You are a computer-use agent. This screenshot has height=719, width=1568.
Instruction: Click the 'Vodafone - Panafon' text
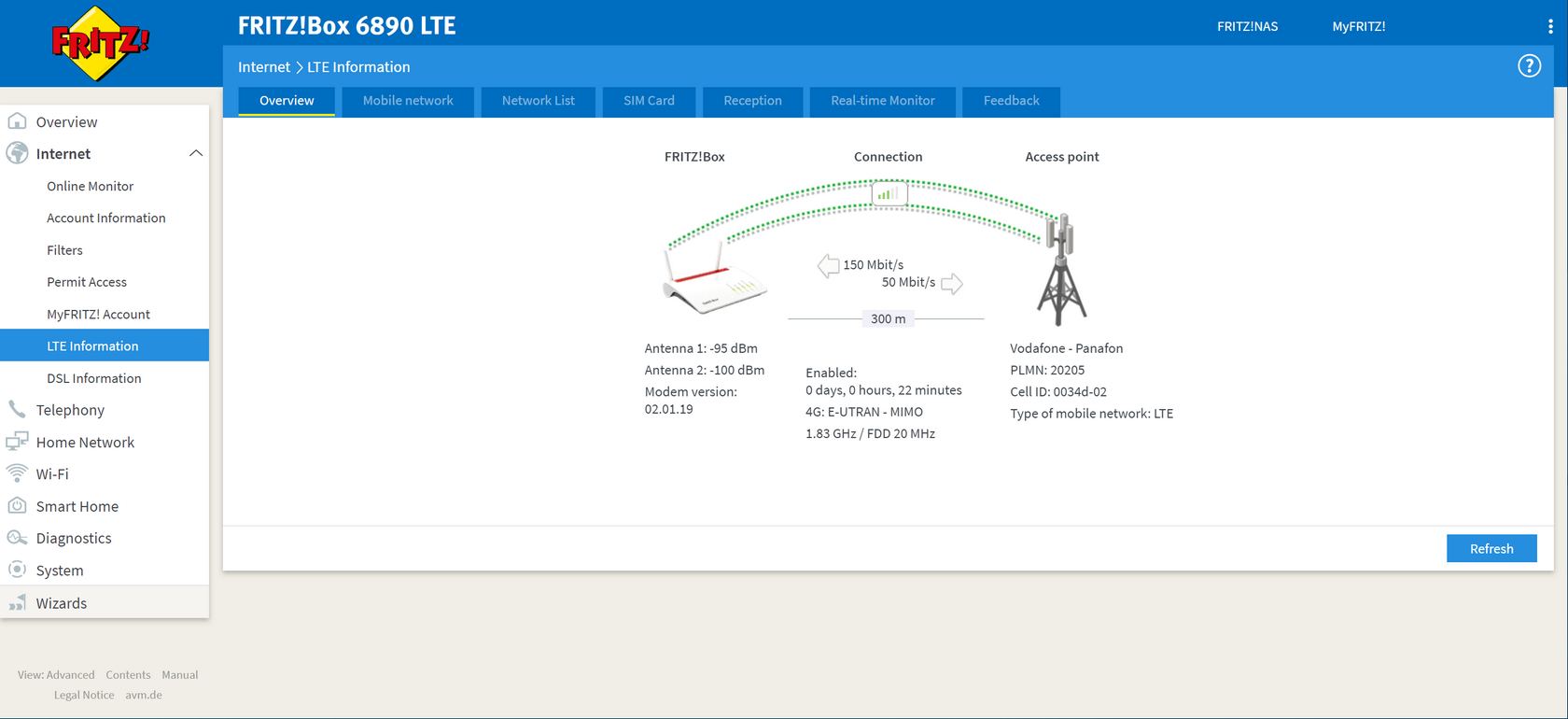click(x=1067, y=348)
